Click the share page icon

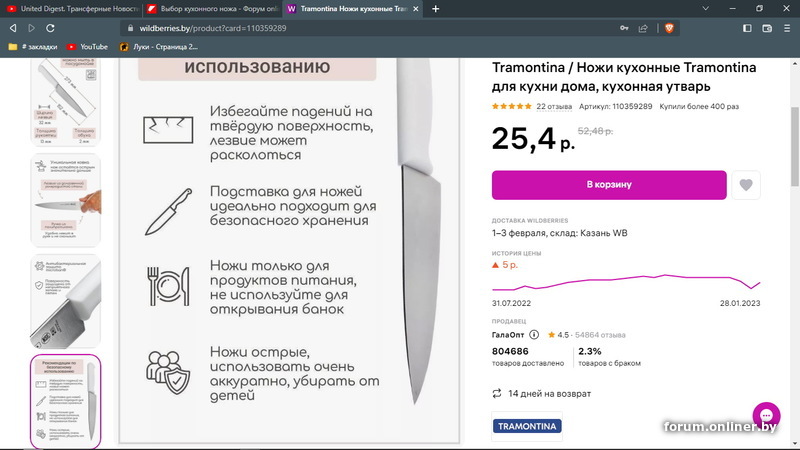pyautogui.click(x=643, y=28)
